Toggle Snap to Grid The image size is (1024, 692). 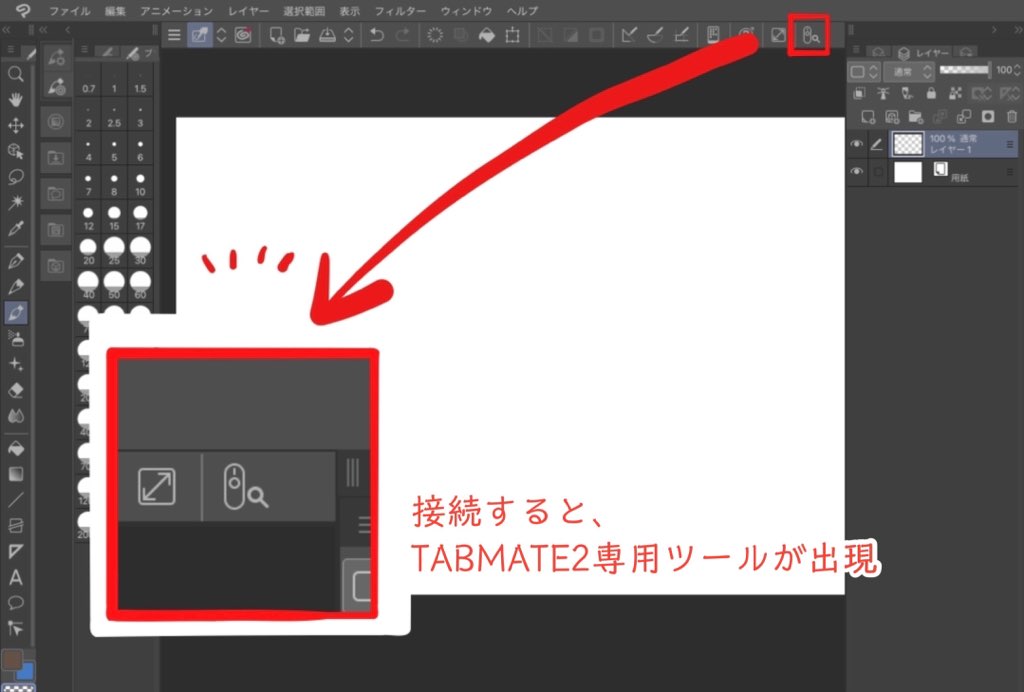pyautogui.click(x=681, y=35)
